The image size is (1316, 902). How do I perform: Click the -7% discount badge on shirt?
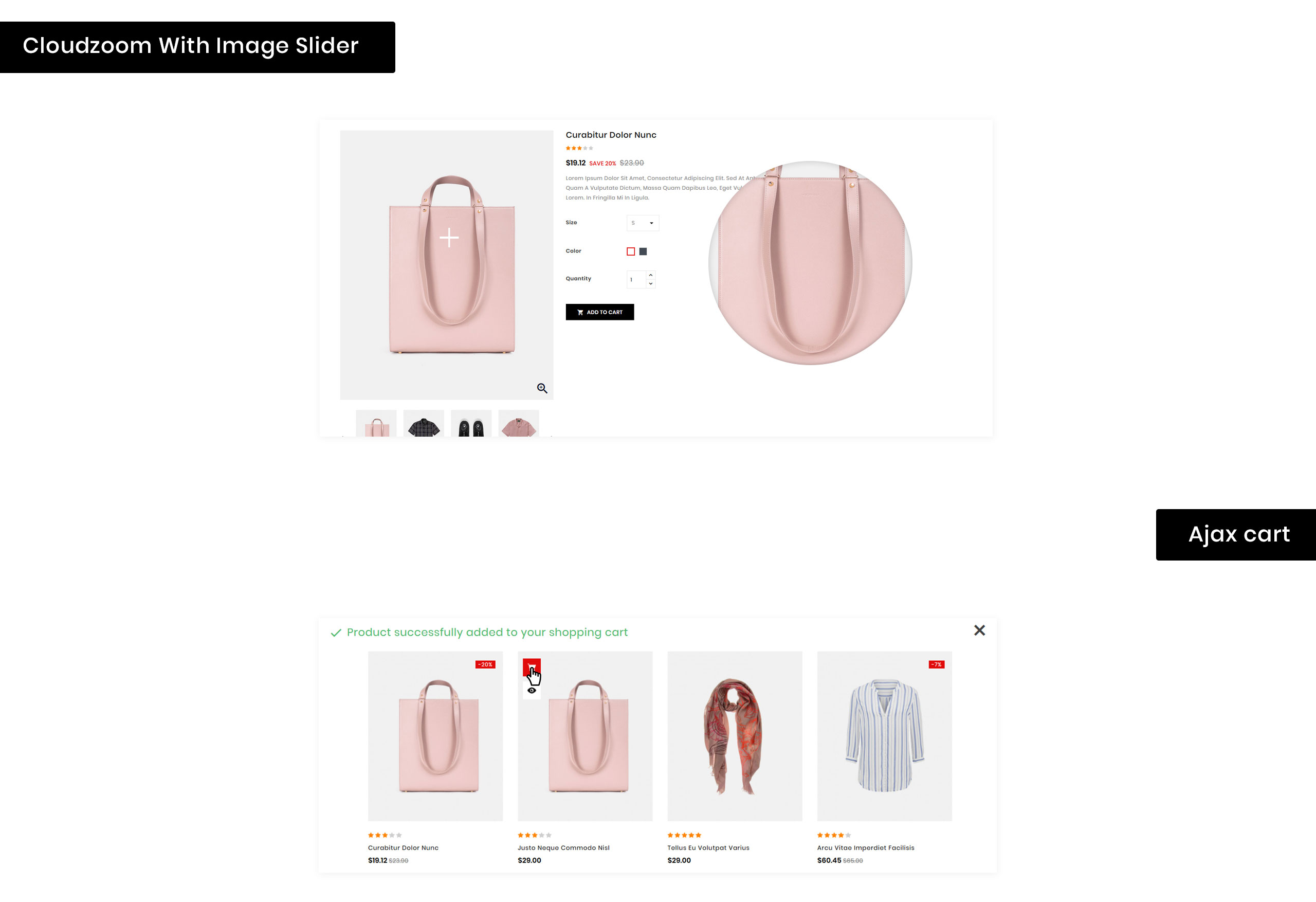937,664
